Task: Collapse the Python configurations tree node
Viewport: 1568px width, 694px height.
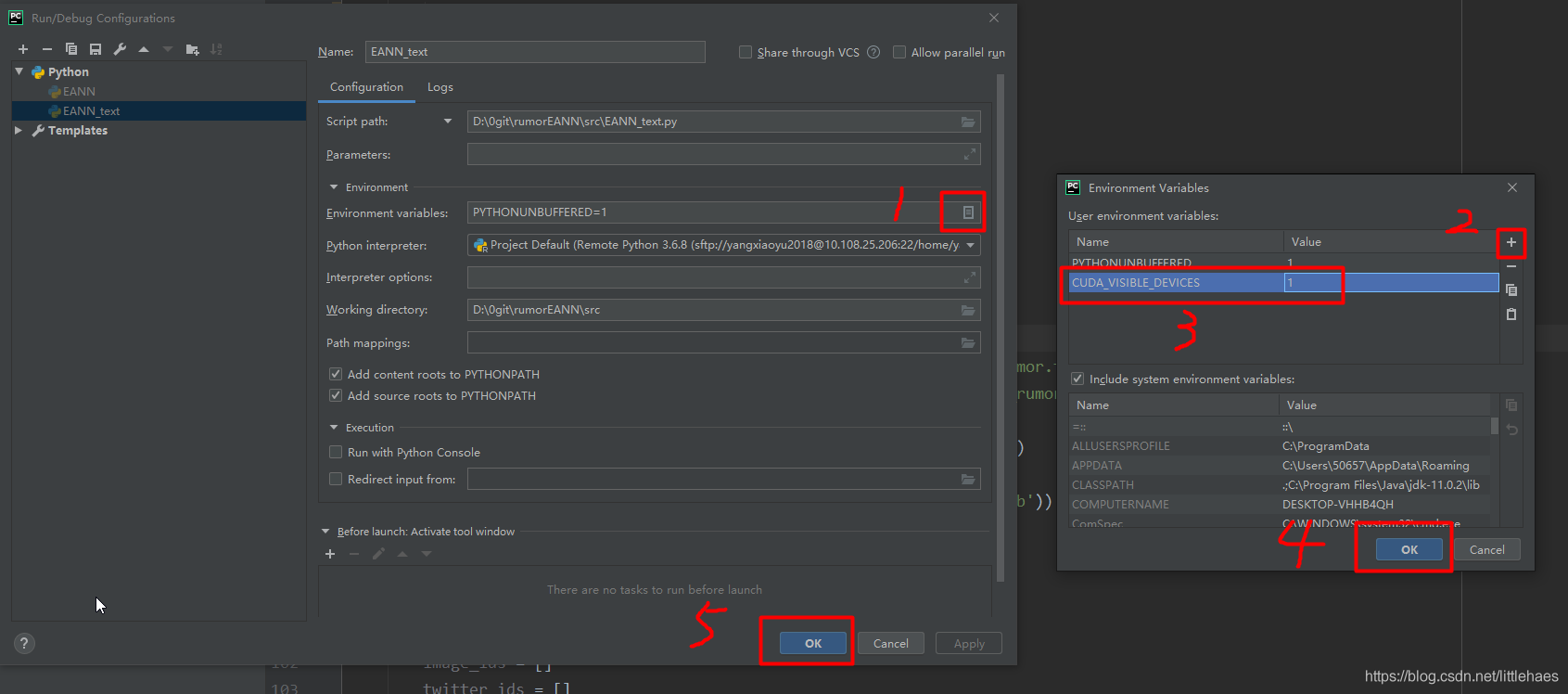Action: (19, 71)
